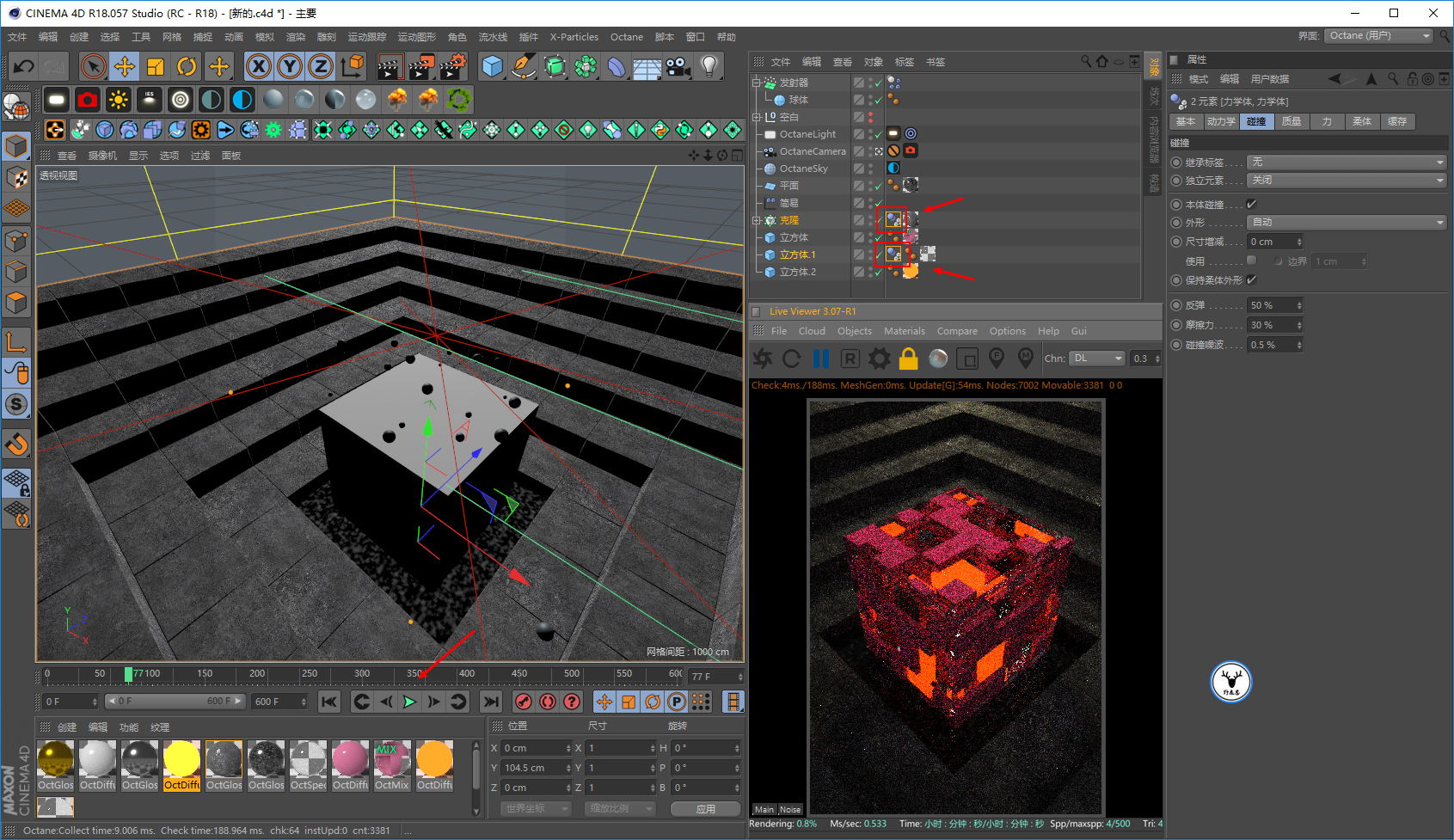Switch to Texture mode checker cube
The image size is (1454, 840).
click(x=16, y=177)
